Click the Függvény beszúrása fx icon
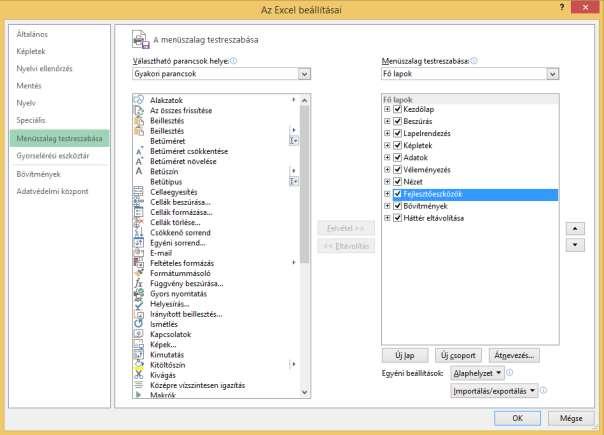Screen dimensions: 604x435 [x=138, y=283]
